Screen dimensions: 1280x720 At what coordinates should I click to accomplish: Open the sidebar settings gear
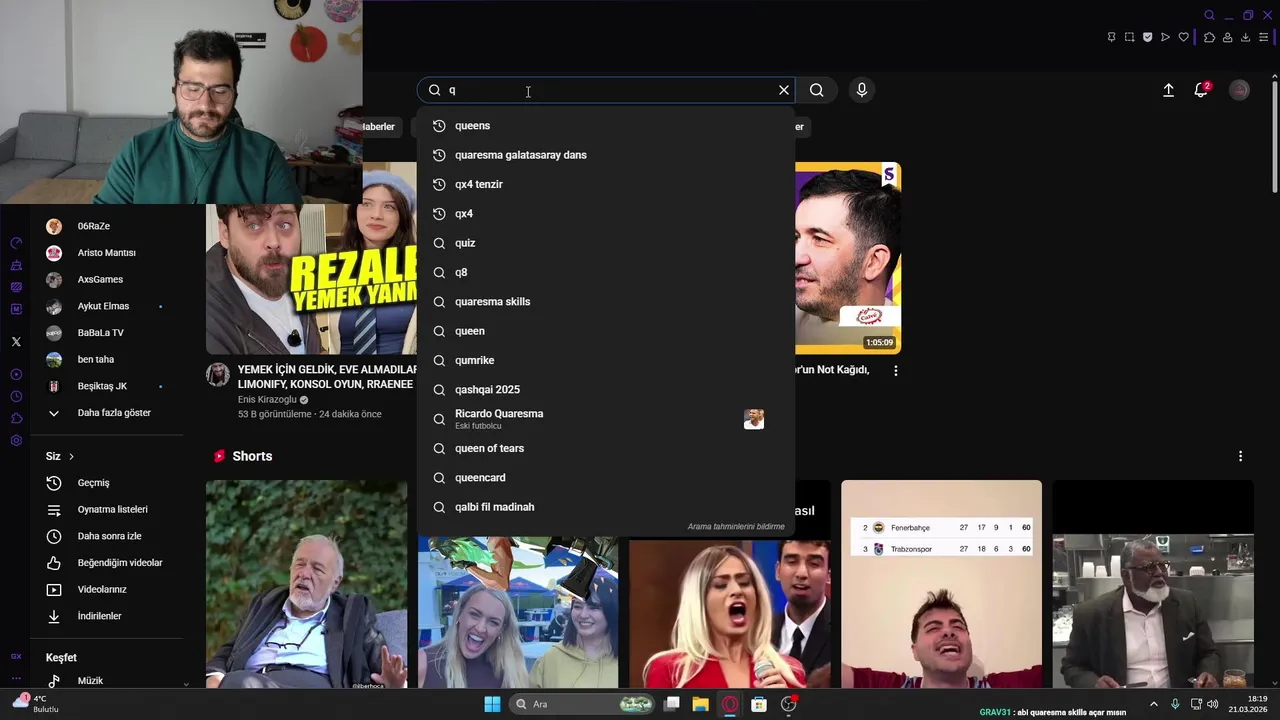[x=16, y=440]
